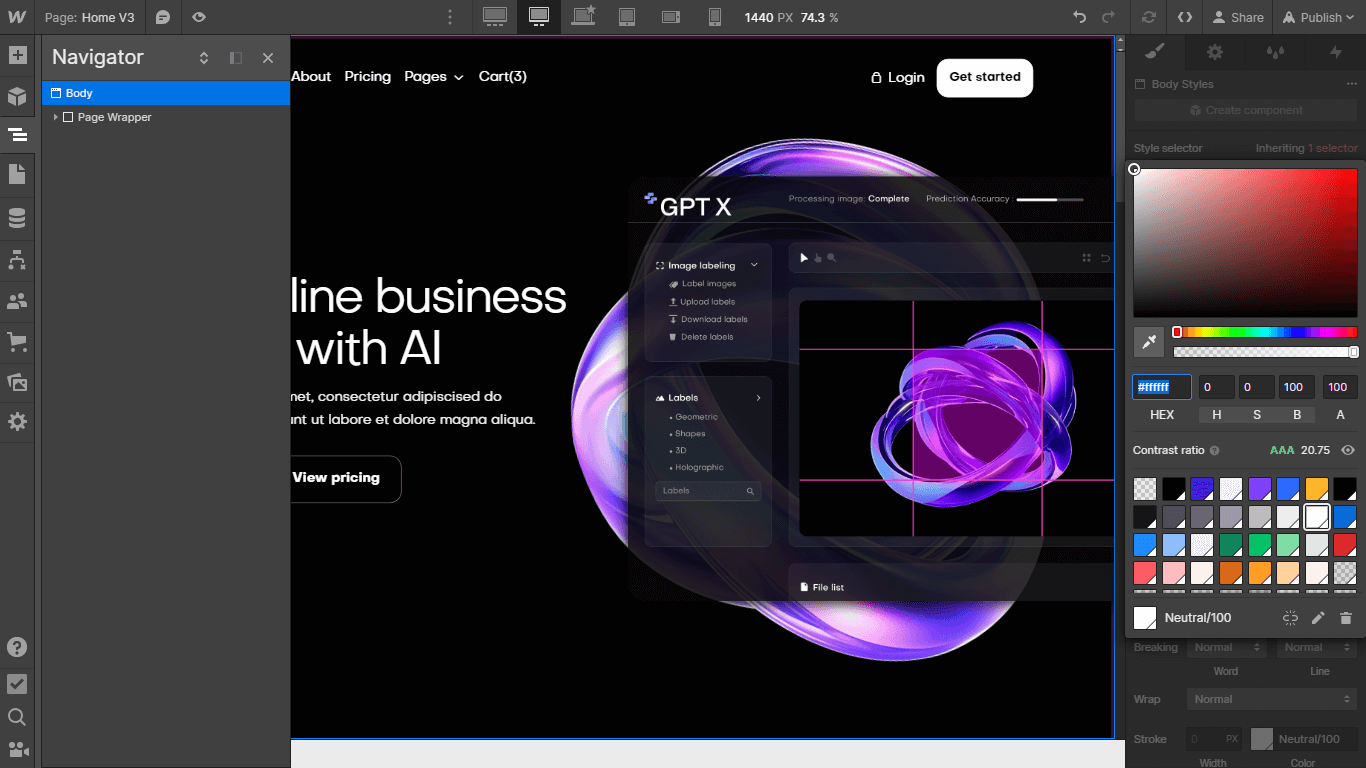The height and width of the screenshot is (768, 1366).
Task: Open the Breaking Word dropdown
Action: pyautogui.click(x=1226, y=647)
